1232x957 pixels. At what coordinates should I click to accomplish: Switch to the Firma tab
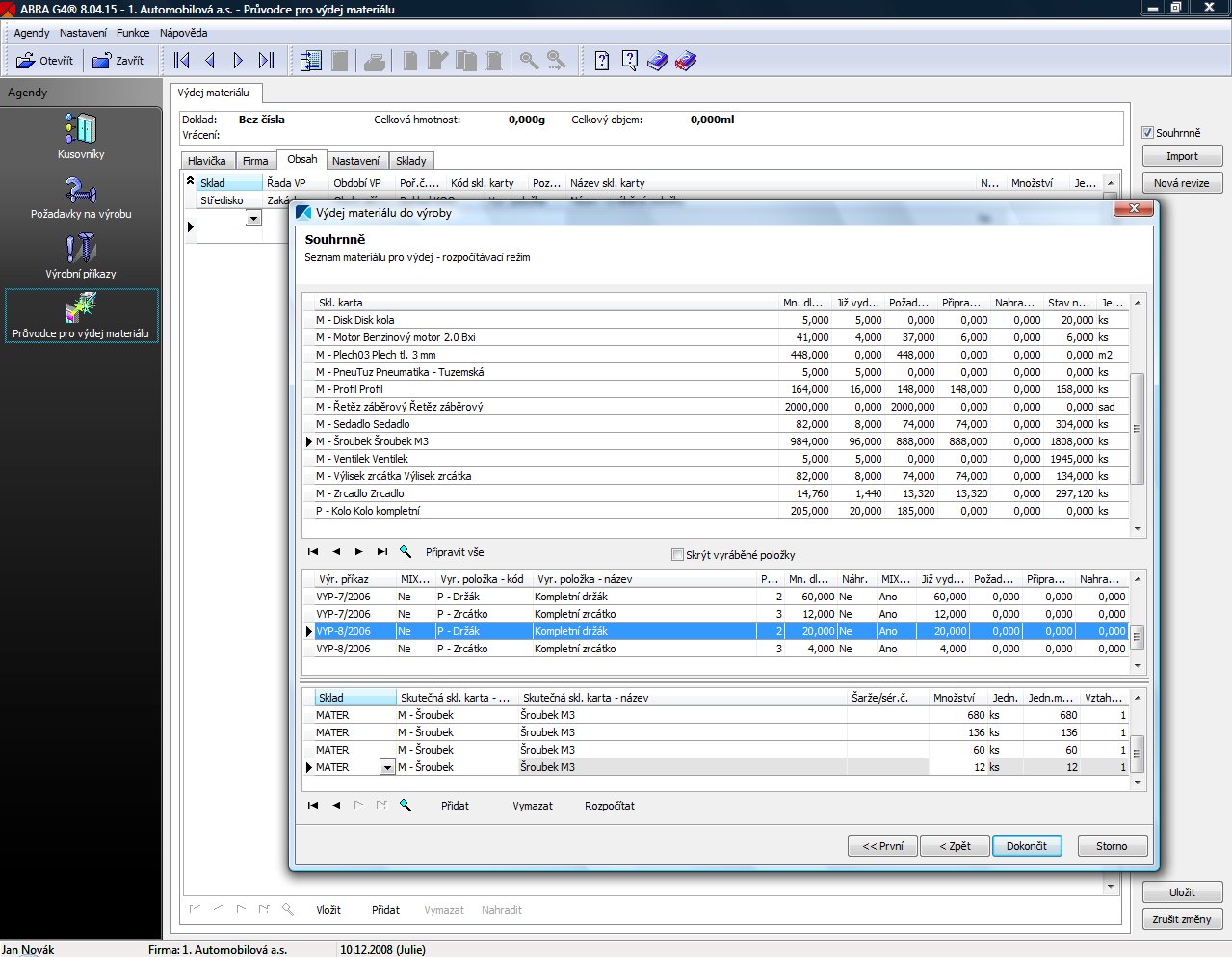(255, 161)
